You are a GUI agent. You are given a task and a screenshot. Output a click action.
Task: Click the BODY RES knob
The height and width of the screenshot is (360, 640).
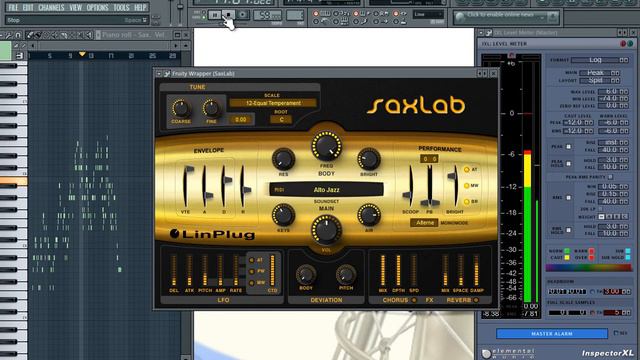[x=283, y=159]
